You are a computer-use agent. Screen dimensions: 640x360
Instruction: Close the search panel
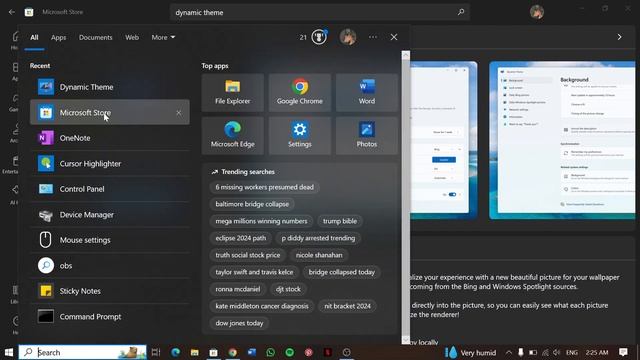(394, 37)
